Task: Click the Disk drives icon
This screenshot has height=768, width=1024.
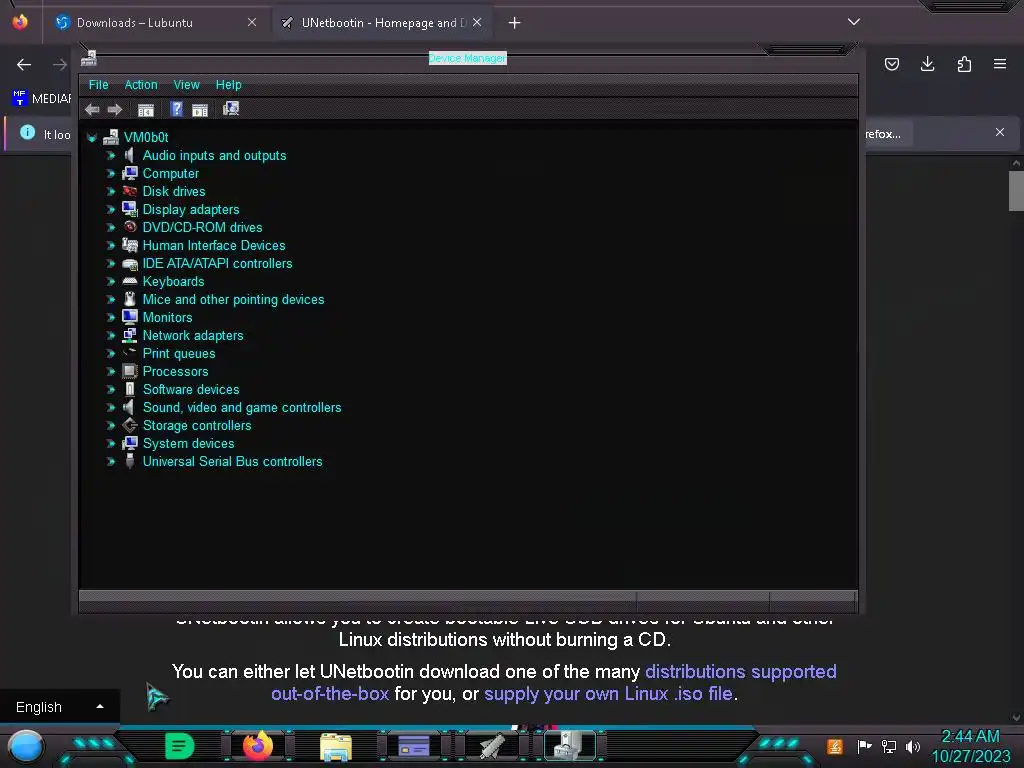Action: click(x=129, y=191)
